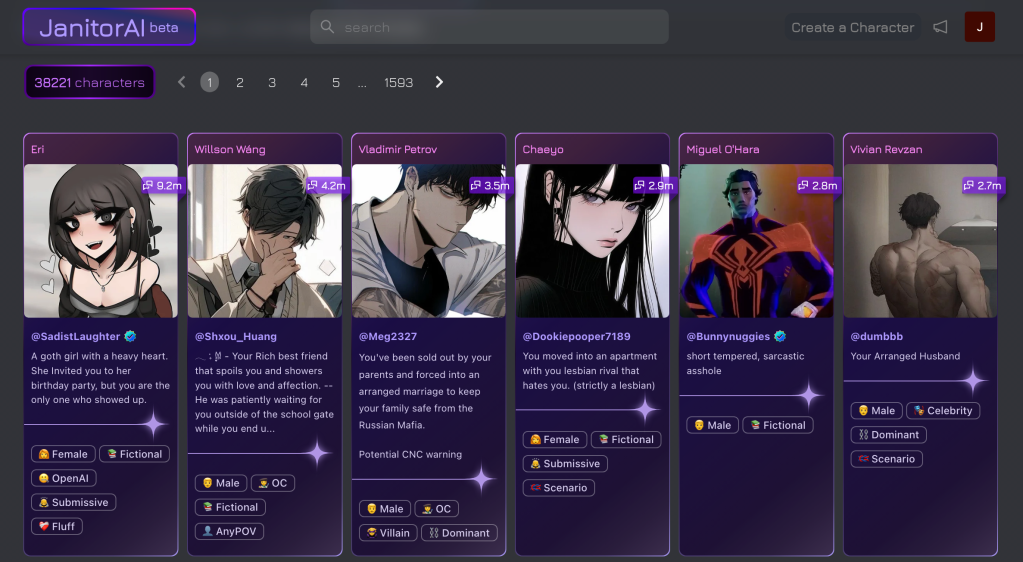The height and width of the screenshot is (562, 1023).
Task: Select Fictional tag on Miguel O'Hara card
Action: click(x=778, y=425)
